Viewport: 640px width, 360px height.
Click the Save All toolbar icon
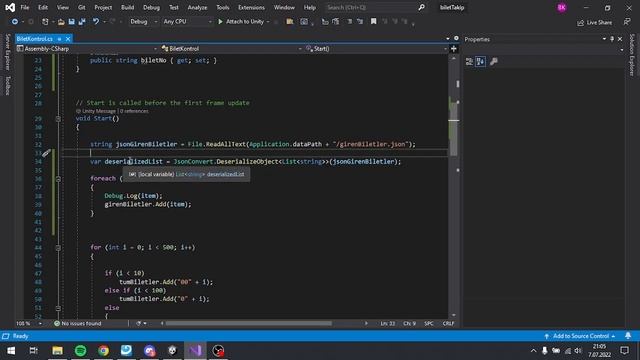pyautogui.click(x=82, y=22)
